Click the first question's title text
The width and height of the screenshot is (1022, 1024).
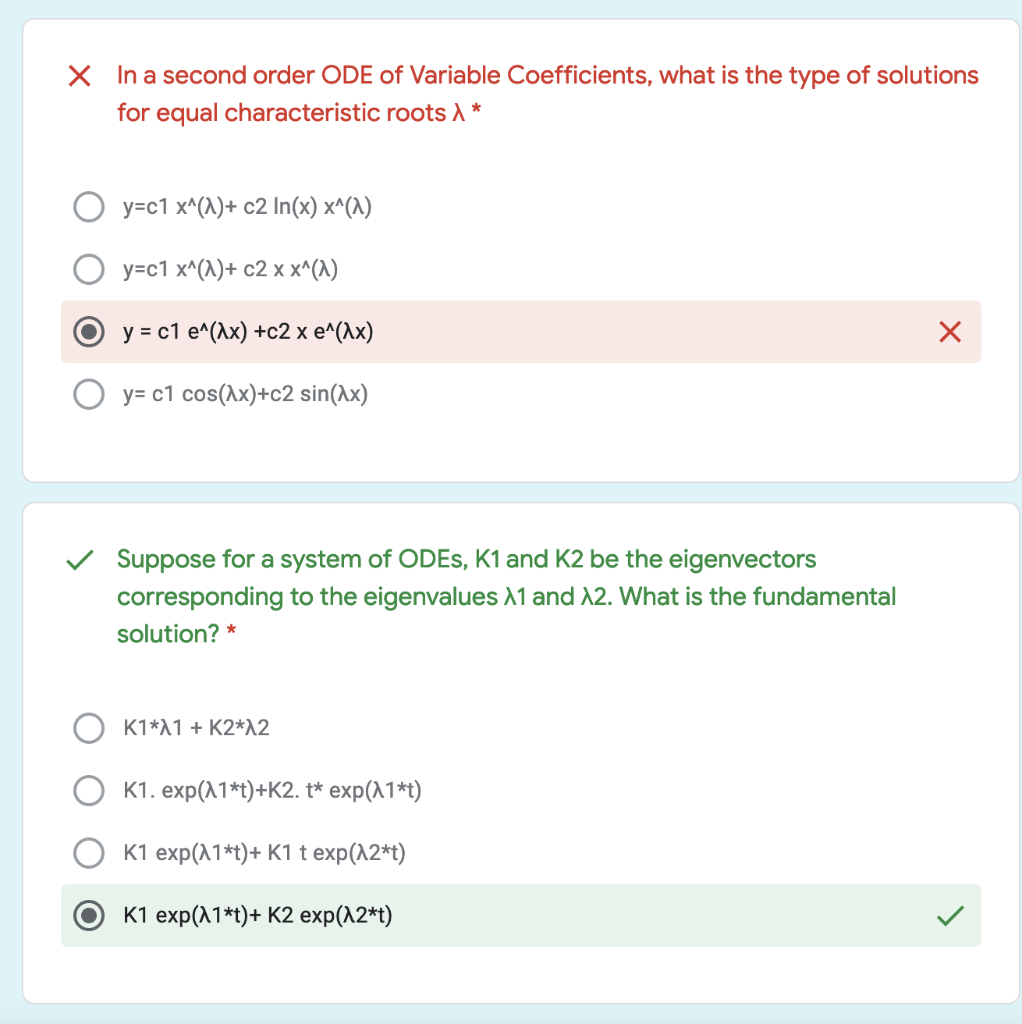[547, 93]
